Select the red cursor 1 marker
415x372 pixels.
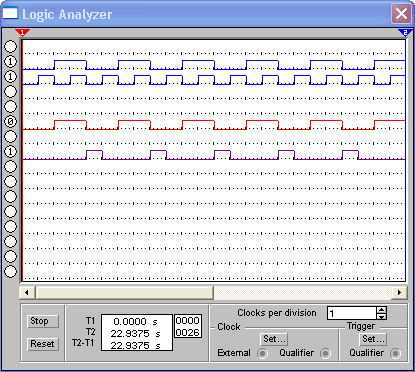[22, 32]
